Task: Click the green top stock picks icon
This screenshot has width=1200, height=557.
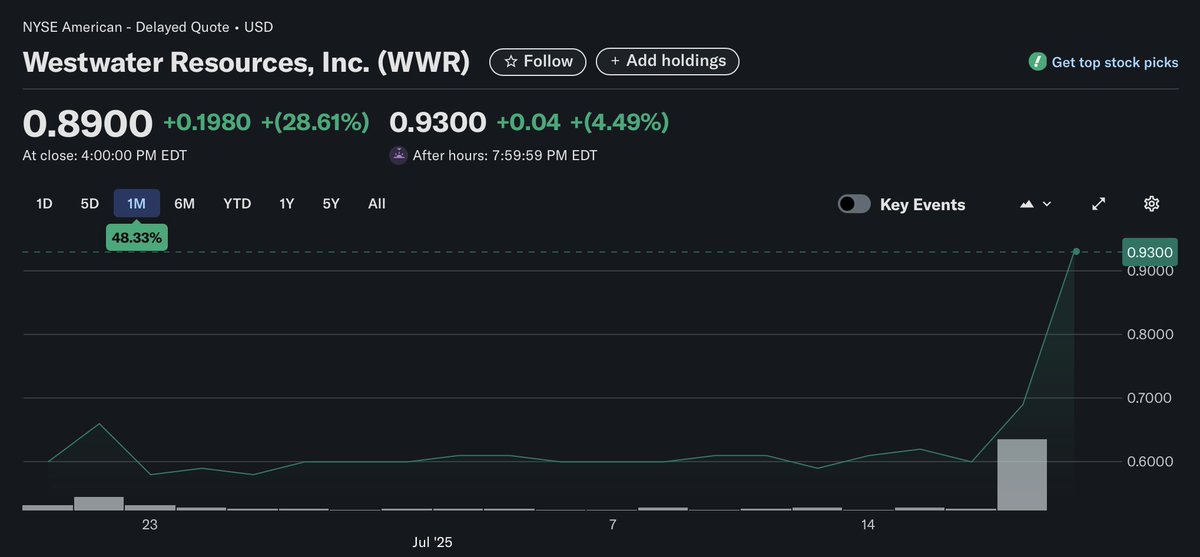Action: (1037, 62)
